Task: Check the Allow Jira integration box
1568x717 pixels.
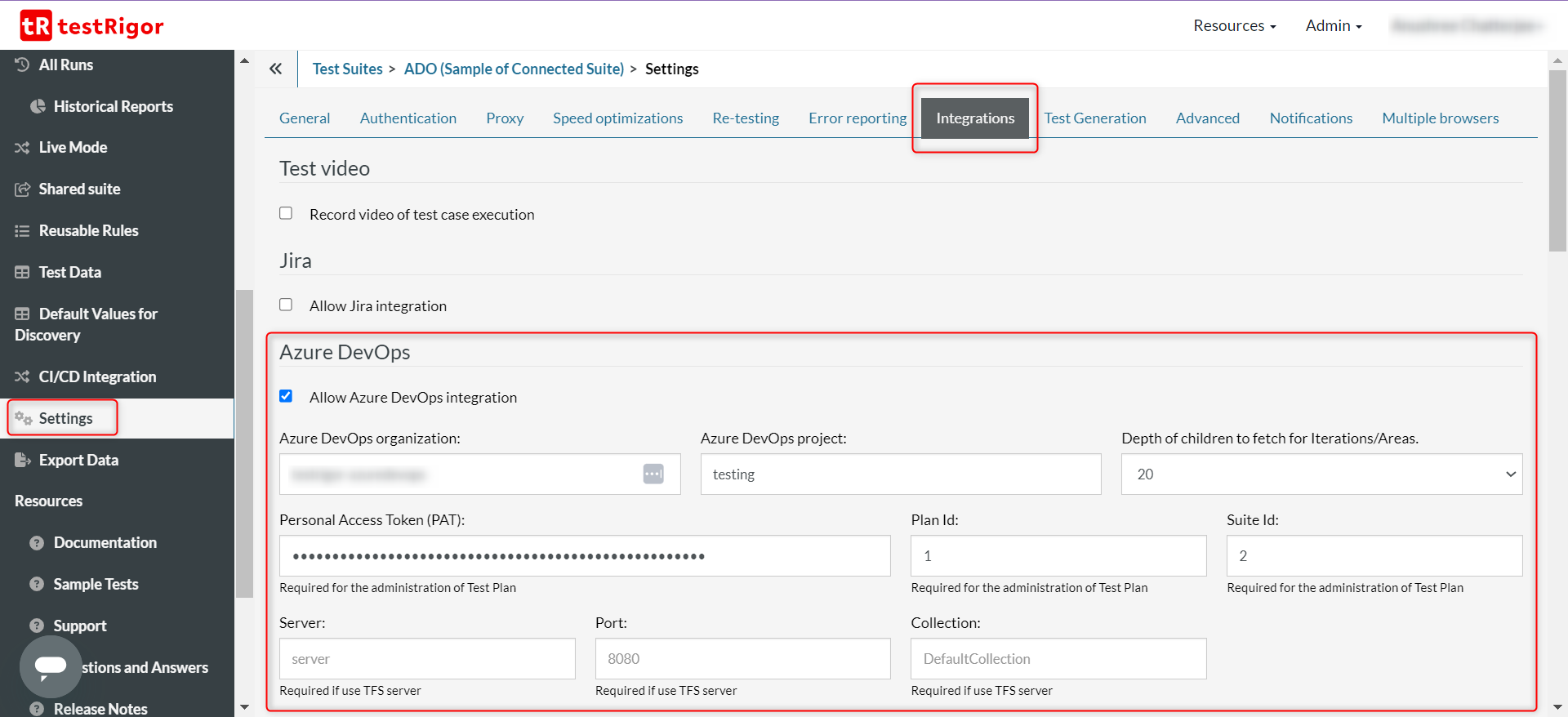Action: (286, 305)
